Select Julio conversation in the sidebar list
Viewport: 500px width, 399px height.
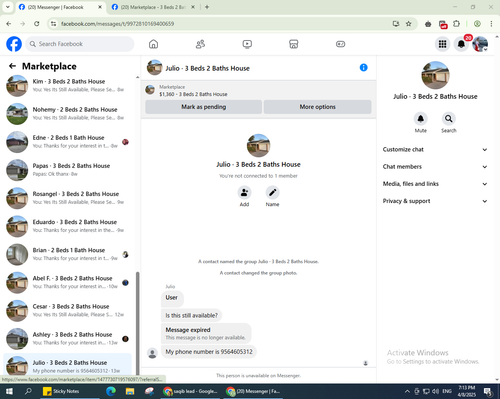pos(68,365)
